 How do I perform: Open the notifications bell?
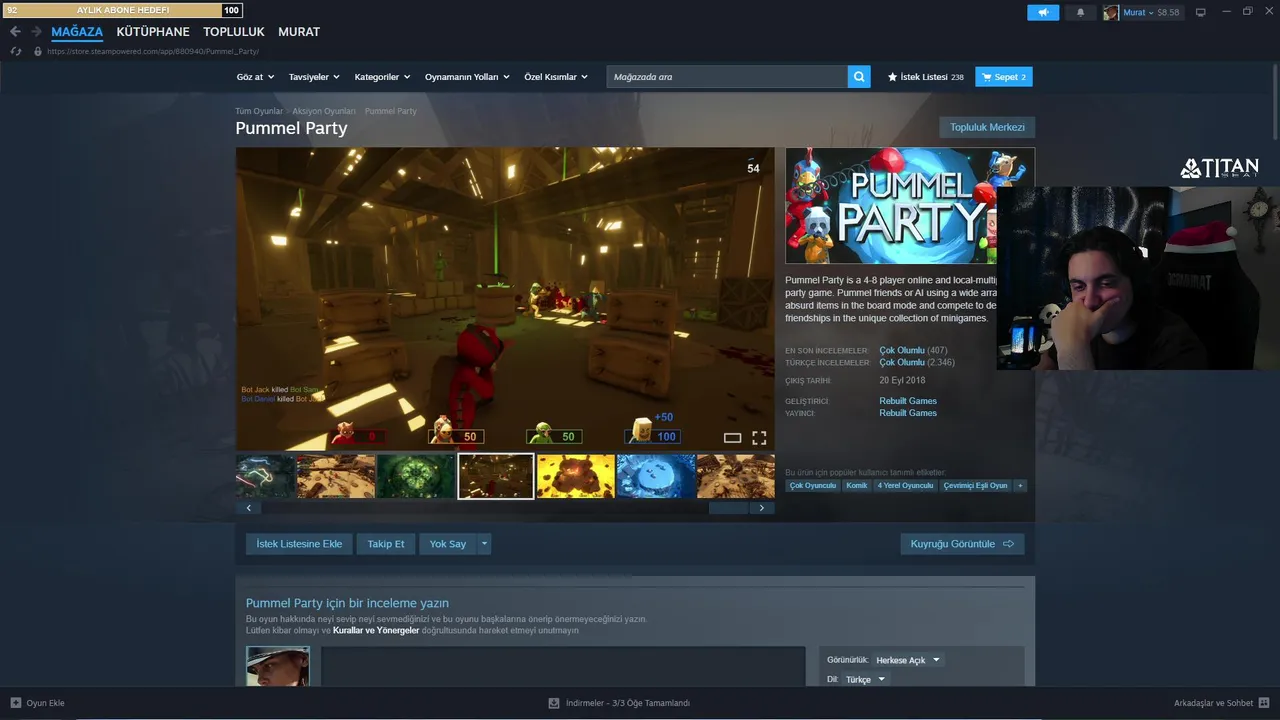point(1080,12)
